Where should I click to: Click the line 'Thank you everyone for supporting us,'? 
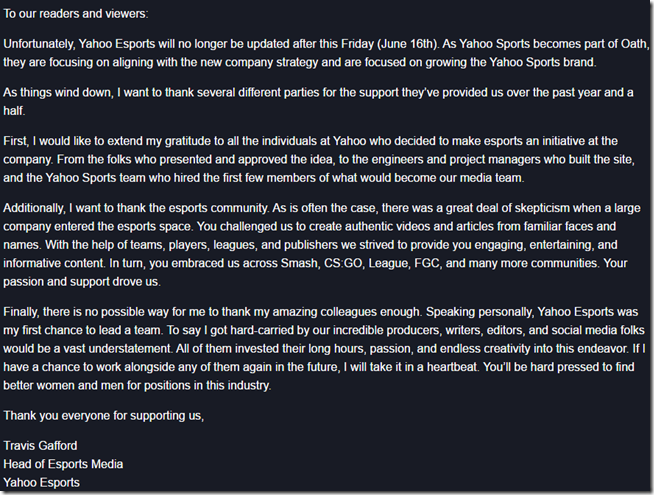pos(103,415)
